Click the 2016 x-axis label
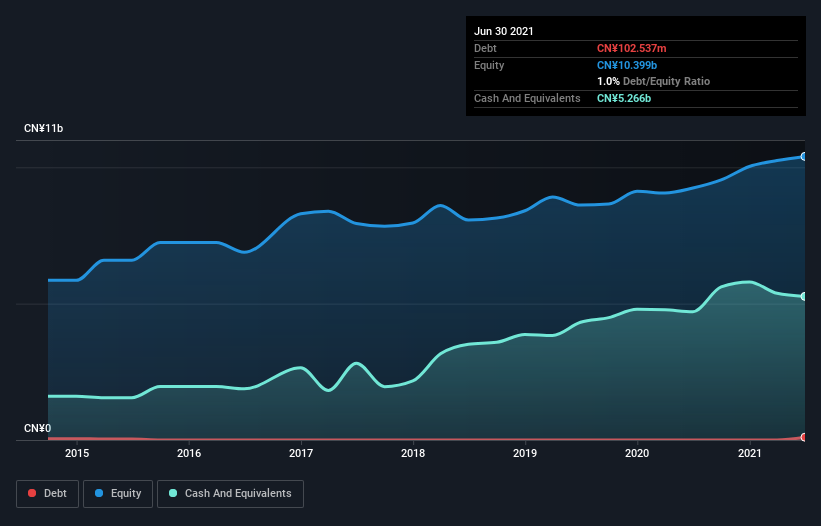This screenshot has width=821, height=526. coord(189,453)
